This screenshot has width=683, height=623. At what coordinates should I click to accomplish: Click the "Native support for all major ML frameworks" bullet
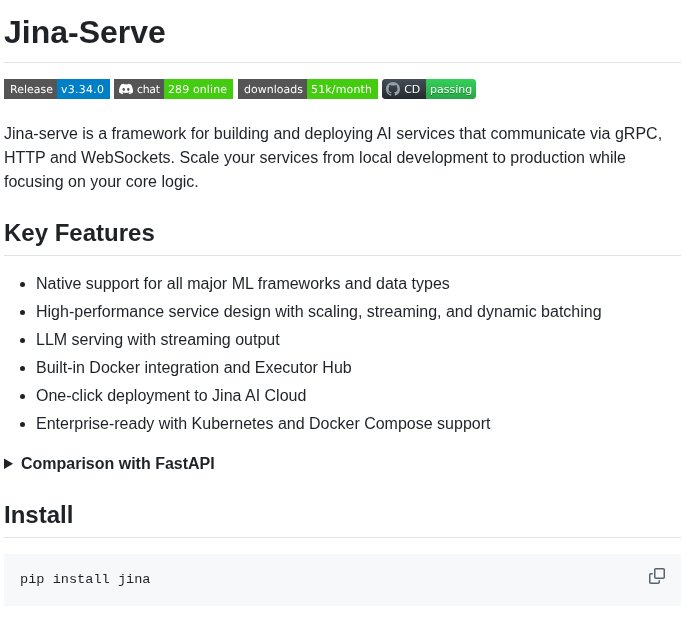coord(243,283)
